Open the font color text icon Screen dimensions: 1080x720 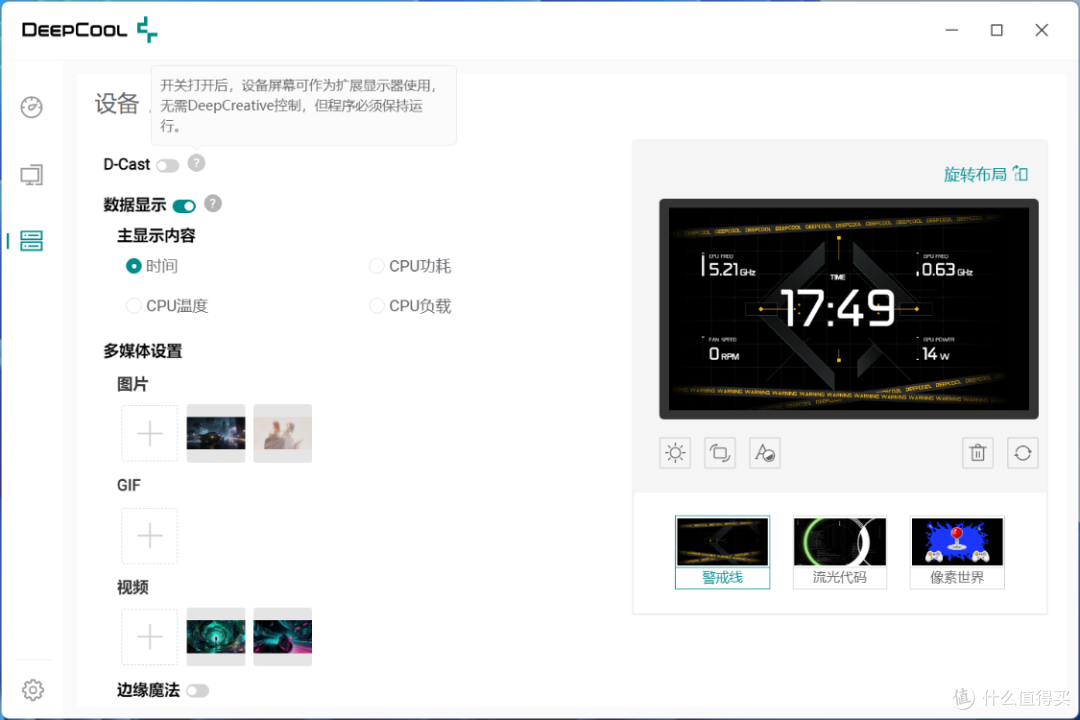765,453
